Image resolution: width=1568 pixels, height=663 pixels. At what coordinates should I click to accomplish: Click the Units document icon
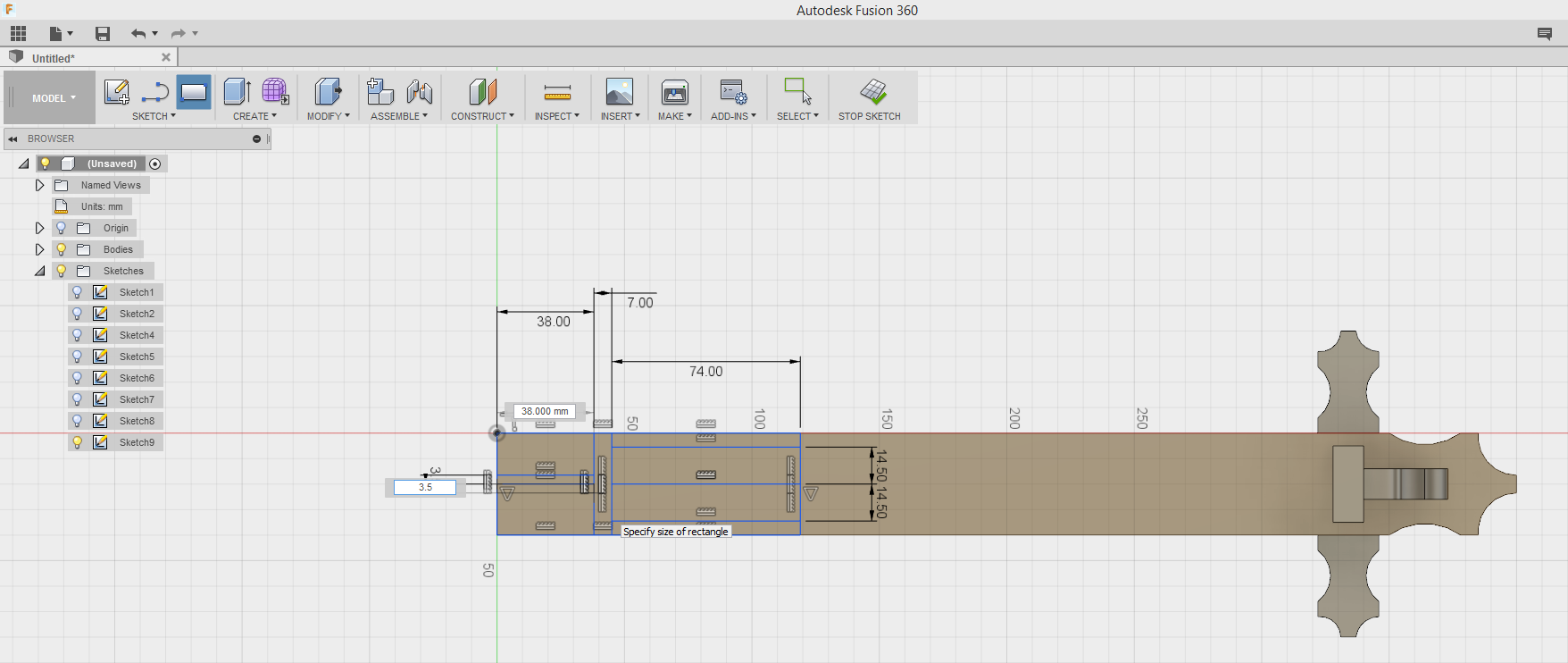(x=62, y=206)
